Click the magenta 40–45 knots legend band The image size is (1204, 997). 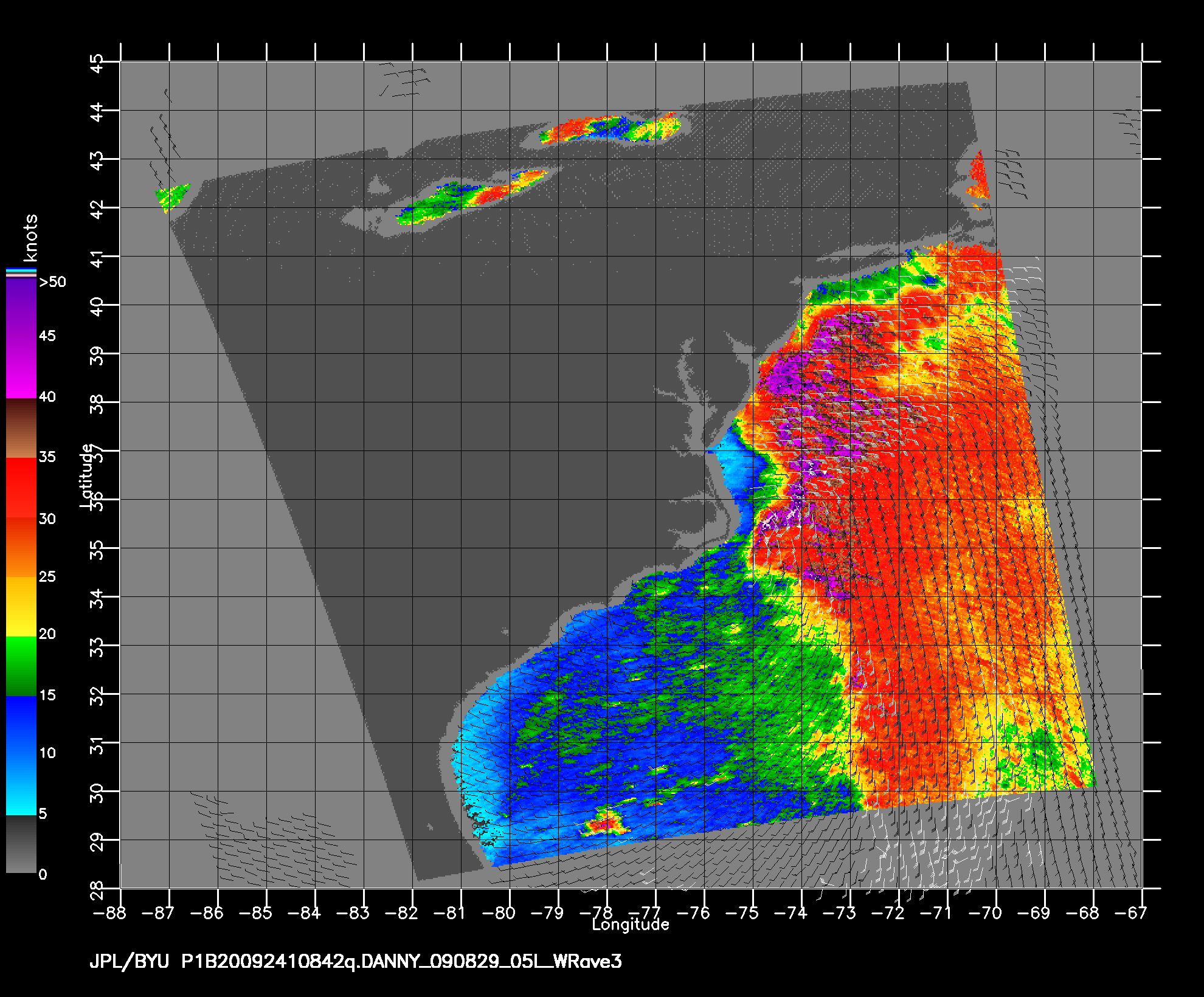21,368
